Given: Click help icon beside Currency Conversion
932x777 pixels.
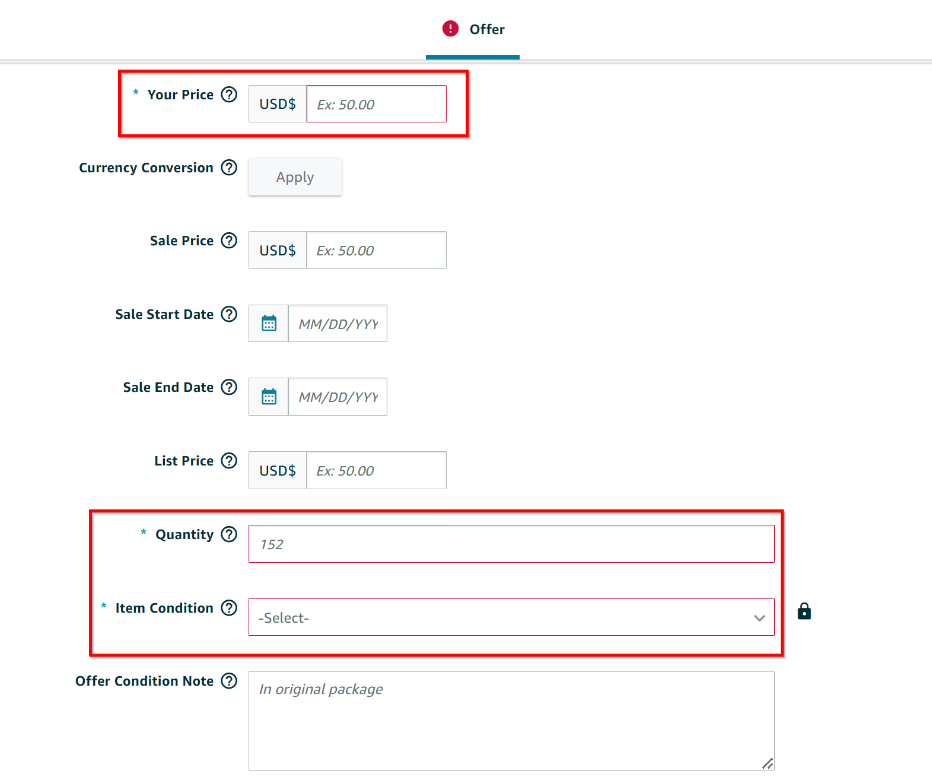Looking at the screenshot, I should [229, 168].
